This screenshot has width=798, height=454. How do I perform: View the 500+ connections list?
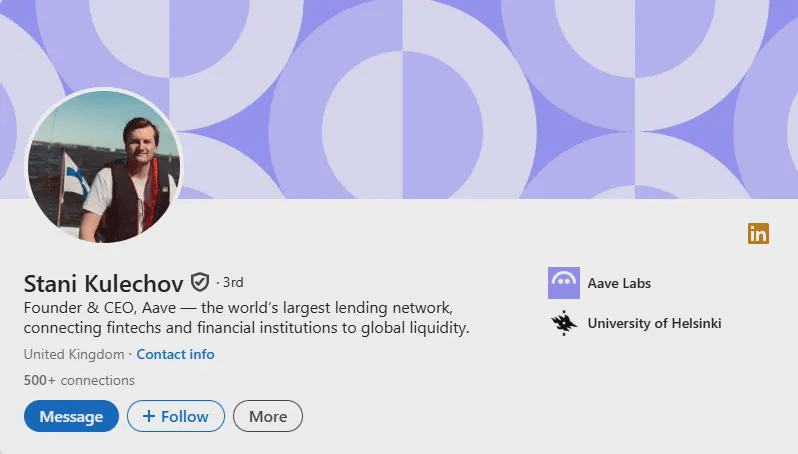[79, 380]
